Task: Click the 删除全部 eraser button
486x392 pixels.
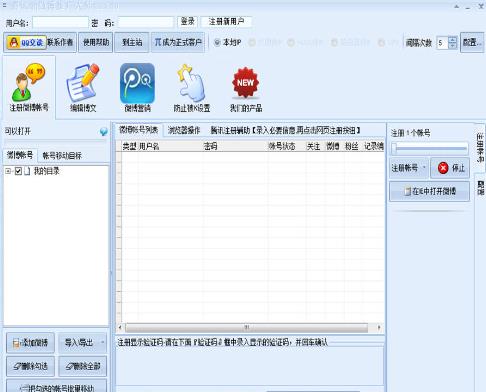Action: coord(83,366)
